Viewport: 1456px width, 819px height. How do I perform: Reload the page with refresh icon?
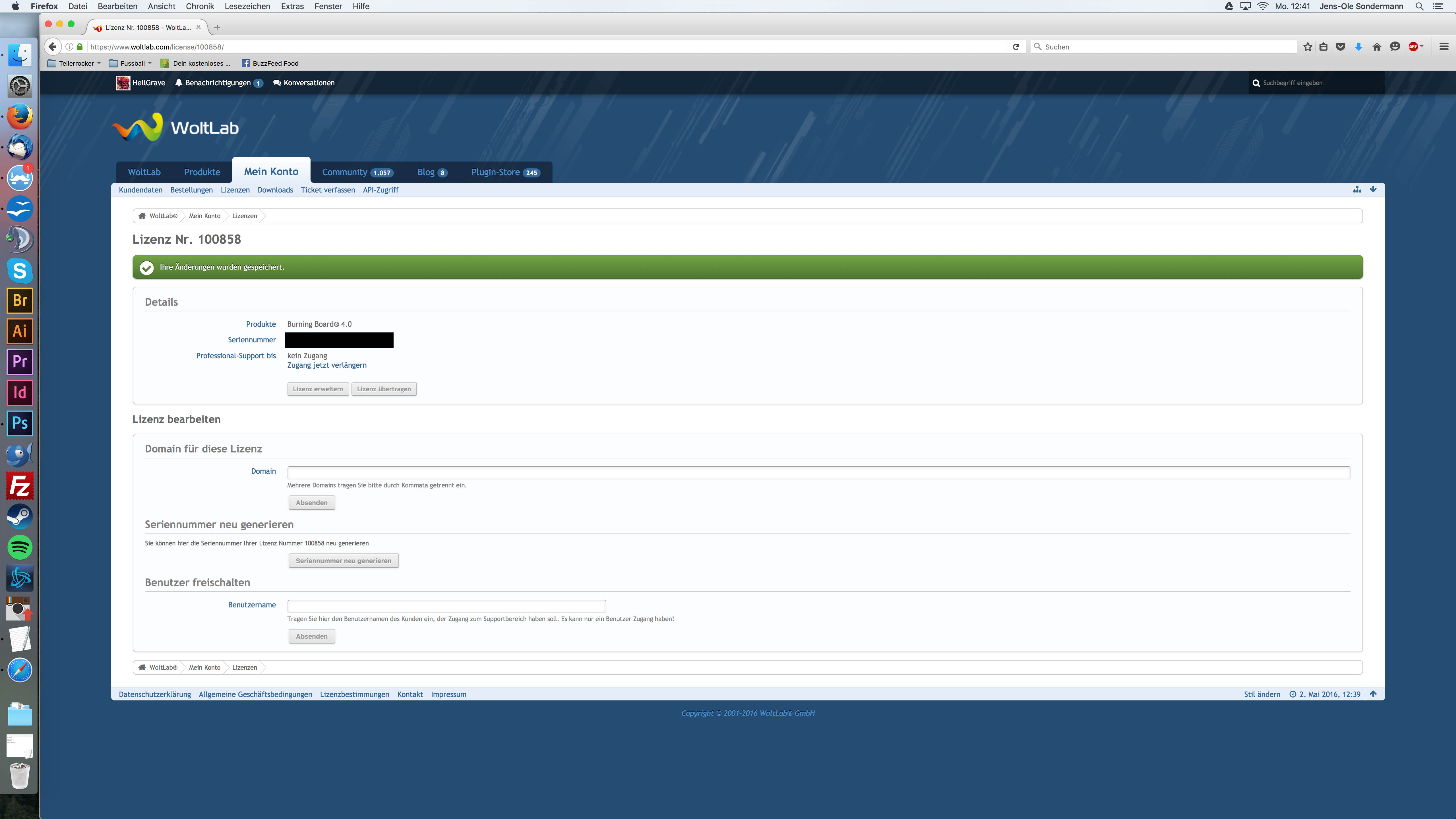pos(1016,47)
